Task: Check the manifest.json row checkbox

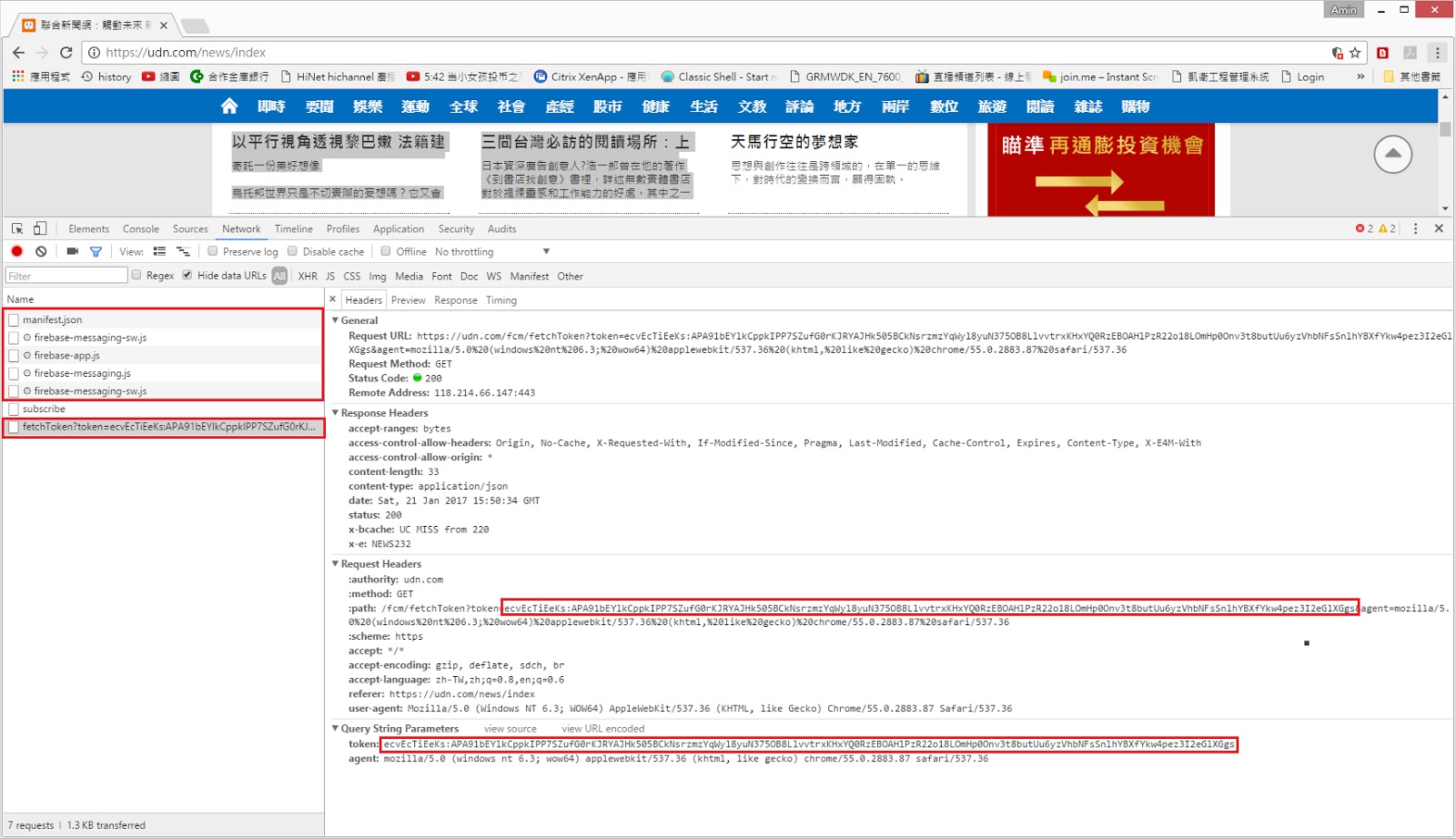Action: click(14, 319)
